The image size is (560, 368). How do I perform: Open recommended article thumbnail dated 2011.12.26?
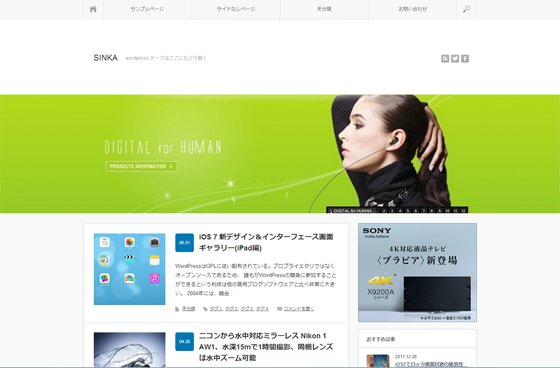(x=378, y=360)
